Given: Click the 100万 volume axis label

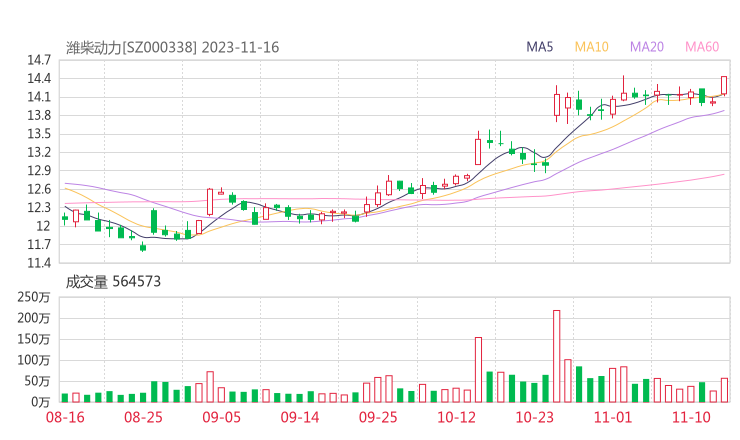Looking at the screenshot, I should pyautogui.click(x=34, y=360).
